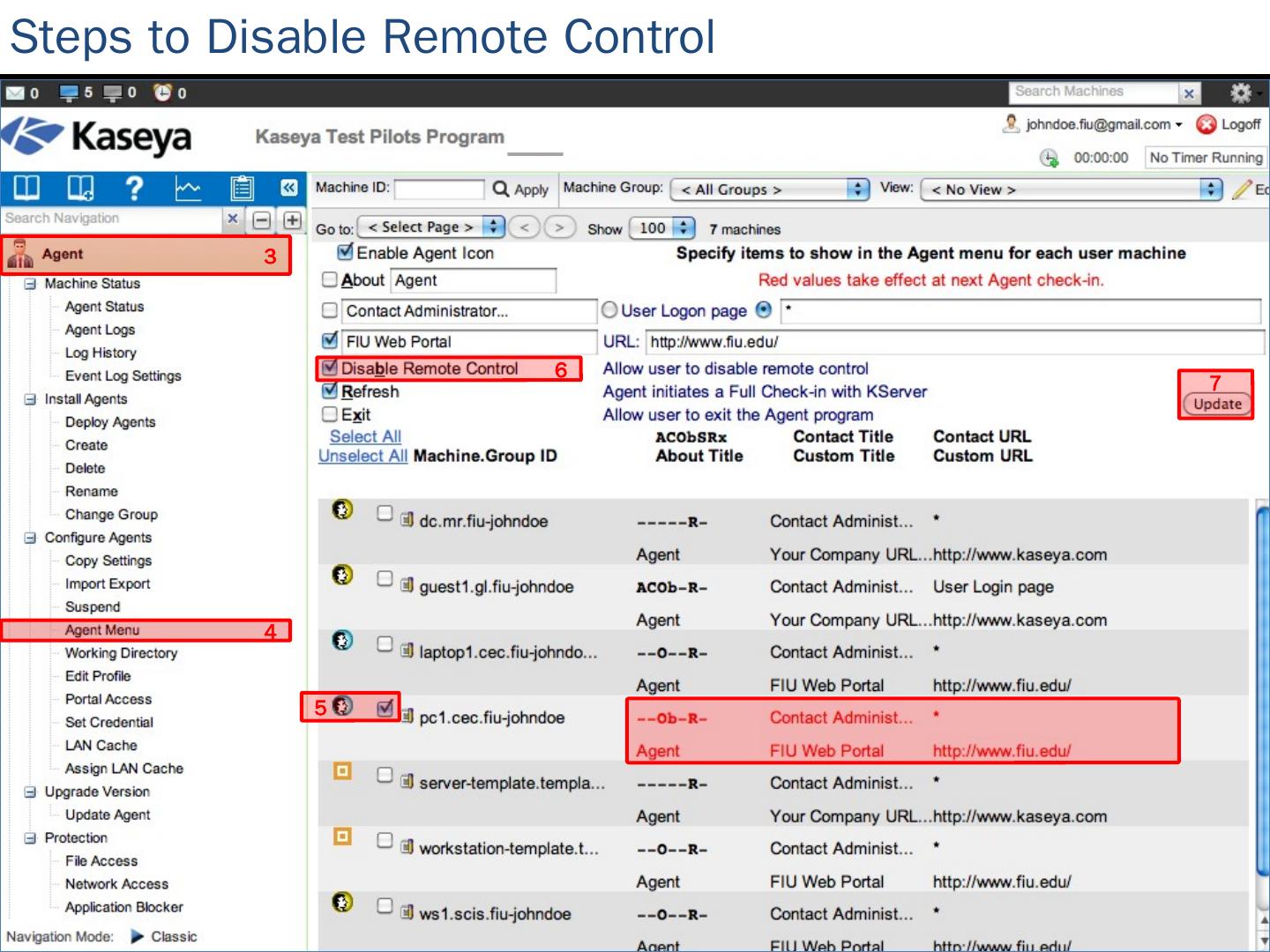Click the agent status icon for dc.mr.fiu-johndoe
1270x952 pixels.
pos(342,509)
